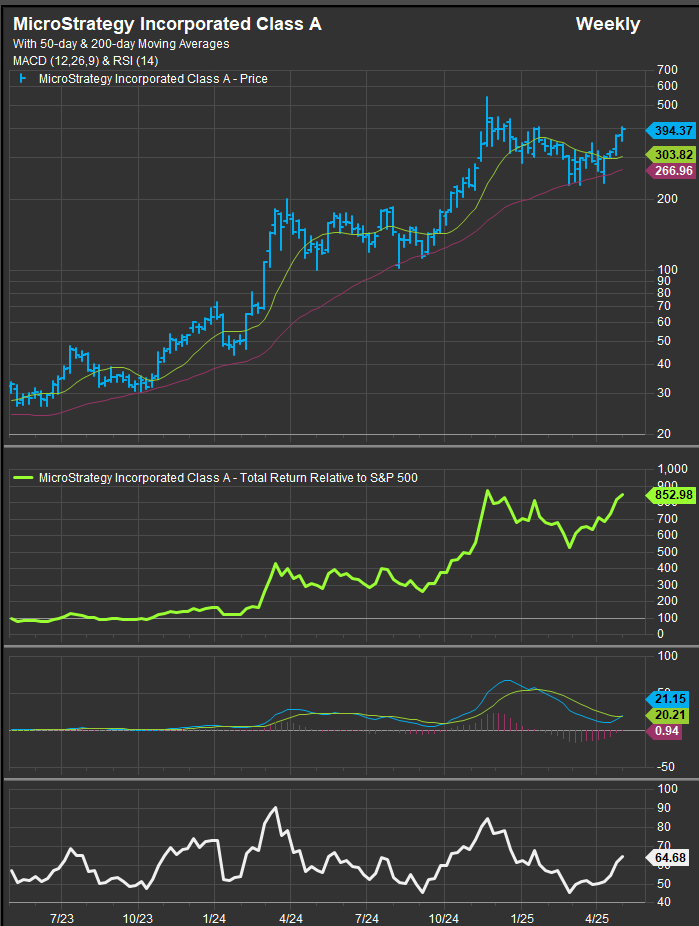Click the 7/23 date axis label

(62, 918)
